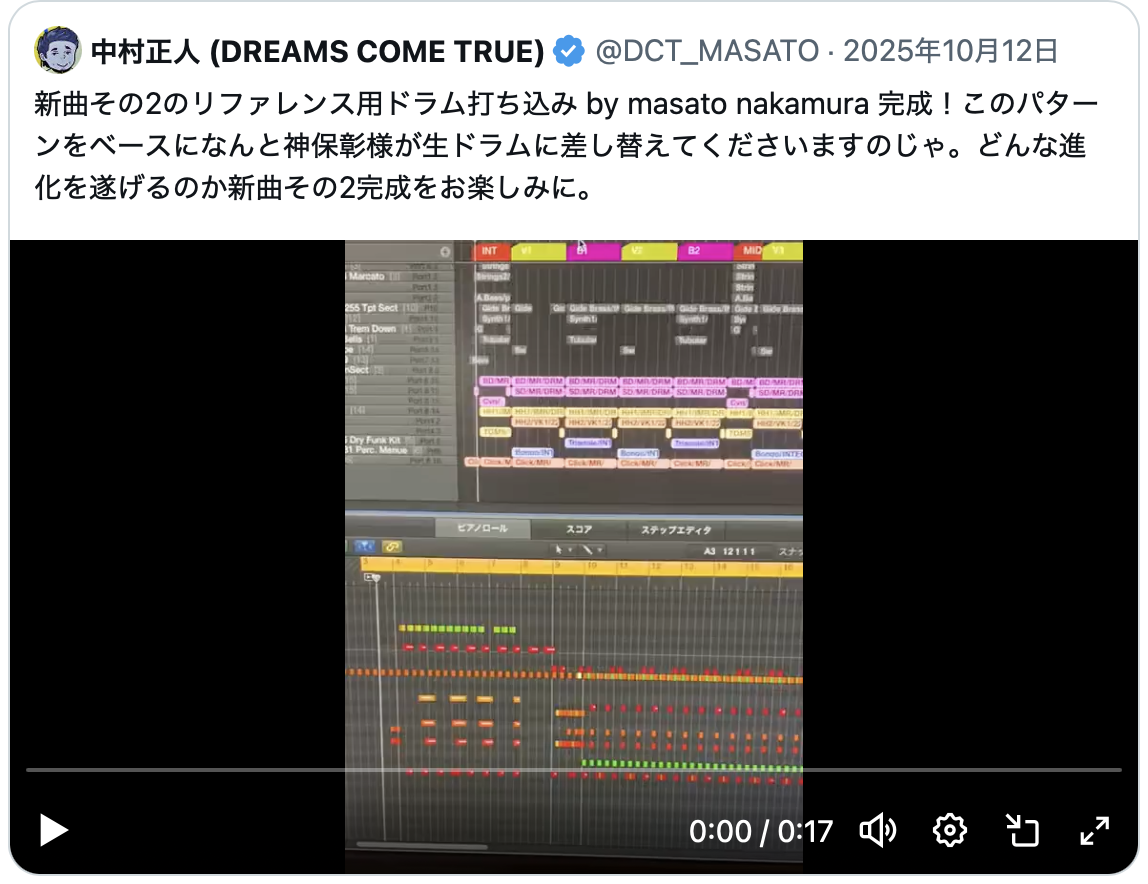Screen dimensions: 1148x884
Task: Play the embedded tweet video
Action: click(x=54, y=831)
